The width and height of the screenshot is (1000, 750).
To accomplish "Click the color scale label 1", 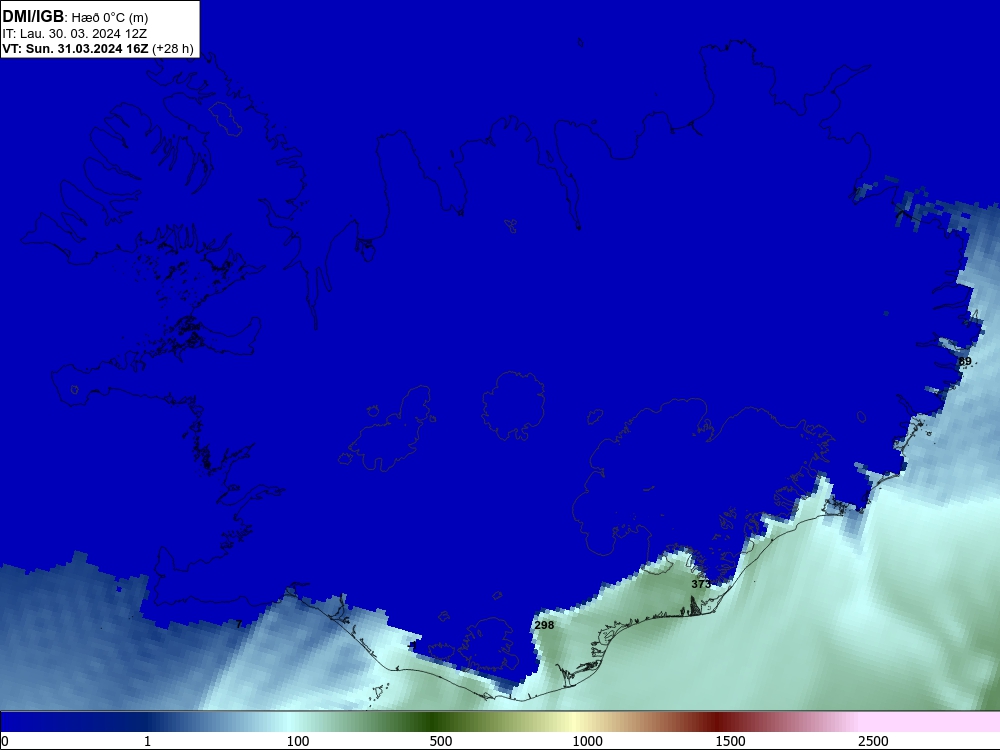I will tap(147, 741).
